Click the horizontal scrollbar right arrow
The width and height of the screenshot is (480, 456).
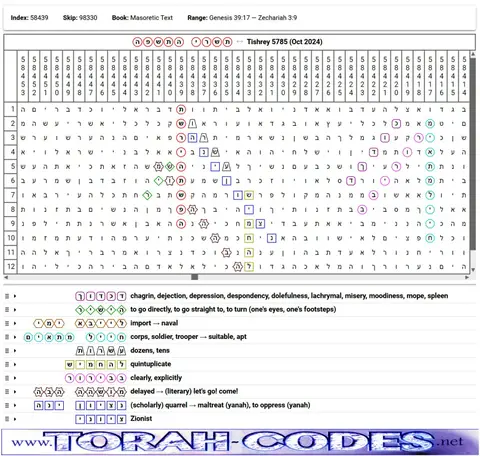tap(467, 277)
